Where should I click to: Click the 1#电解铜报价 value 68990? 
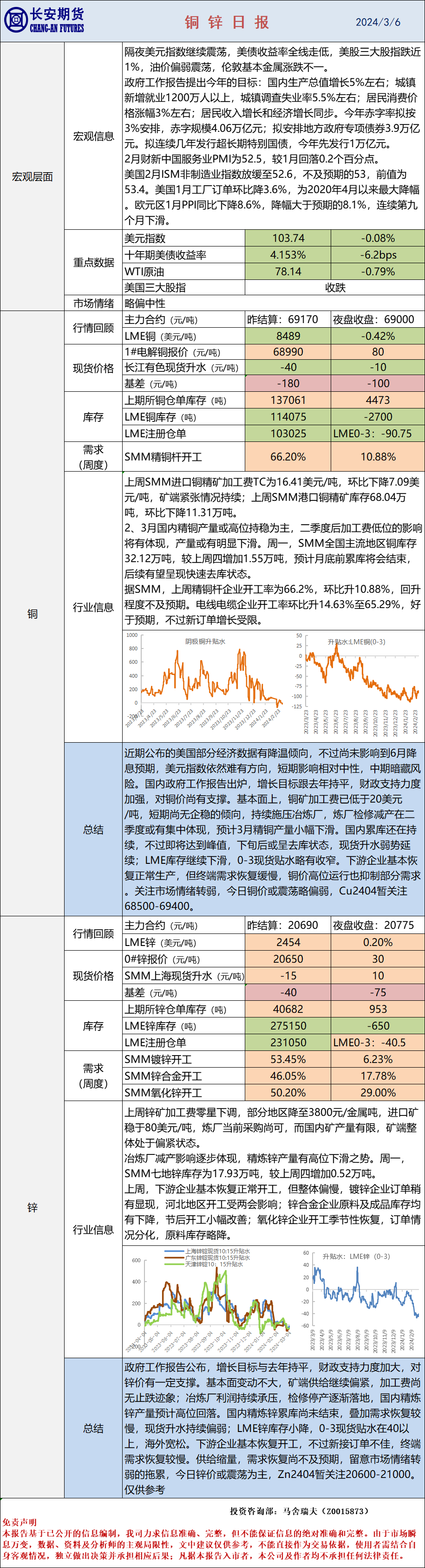[288, 352]
